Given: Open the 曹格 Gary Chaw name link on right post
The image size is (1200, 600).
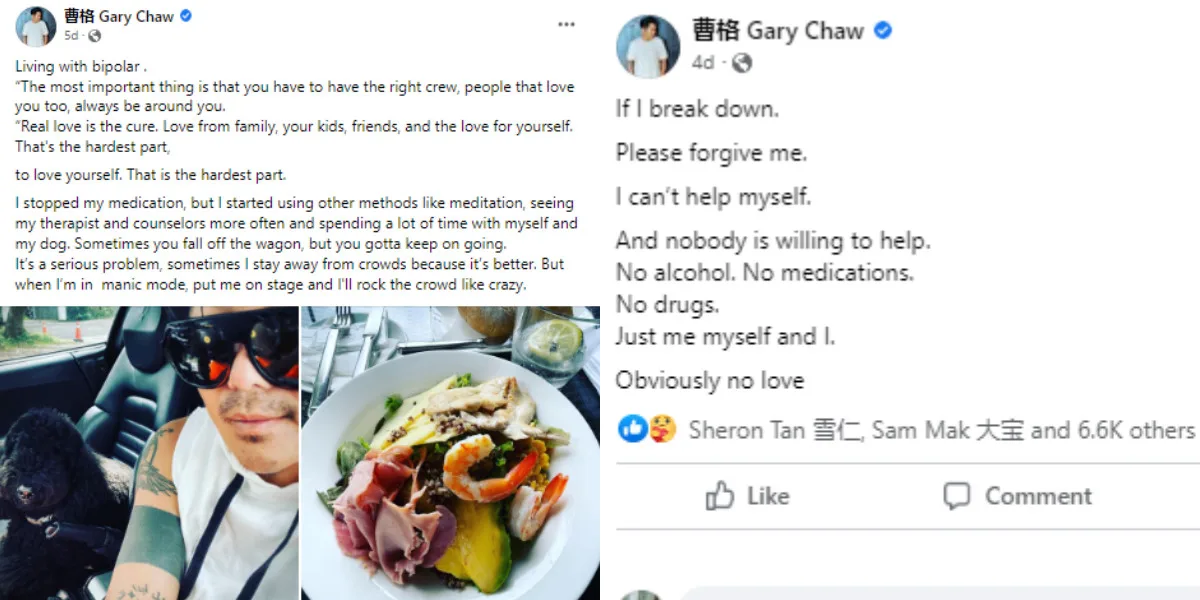Looking at the screenshot, I should tap(778, 31).
